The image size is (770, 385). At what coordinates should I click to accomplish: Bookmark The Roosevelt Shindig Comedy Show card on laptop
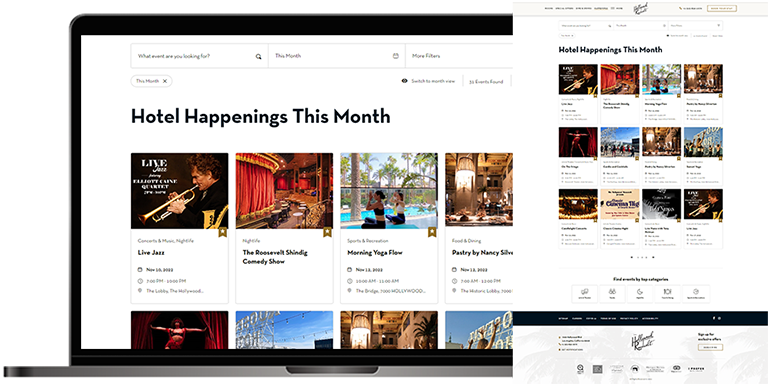[x=328, y=232]
